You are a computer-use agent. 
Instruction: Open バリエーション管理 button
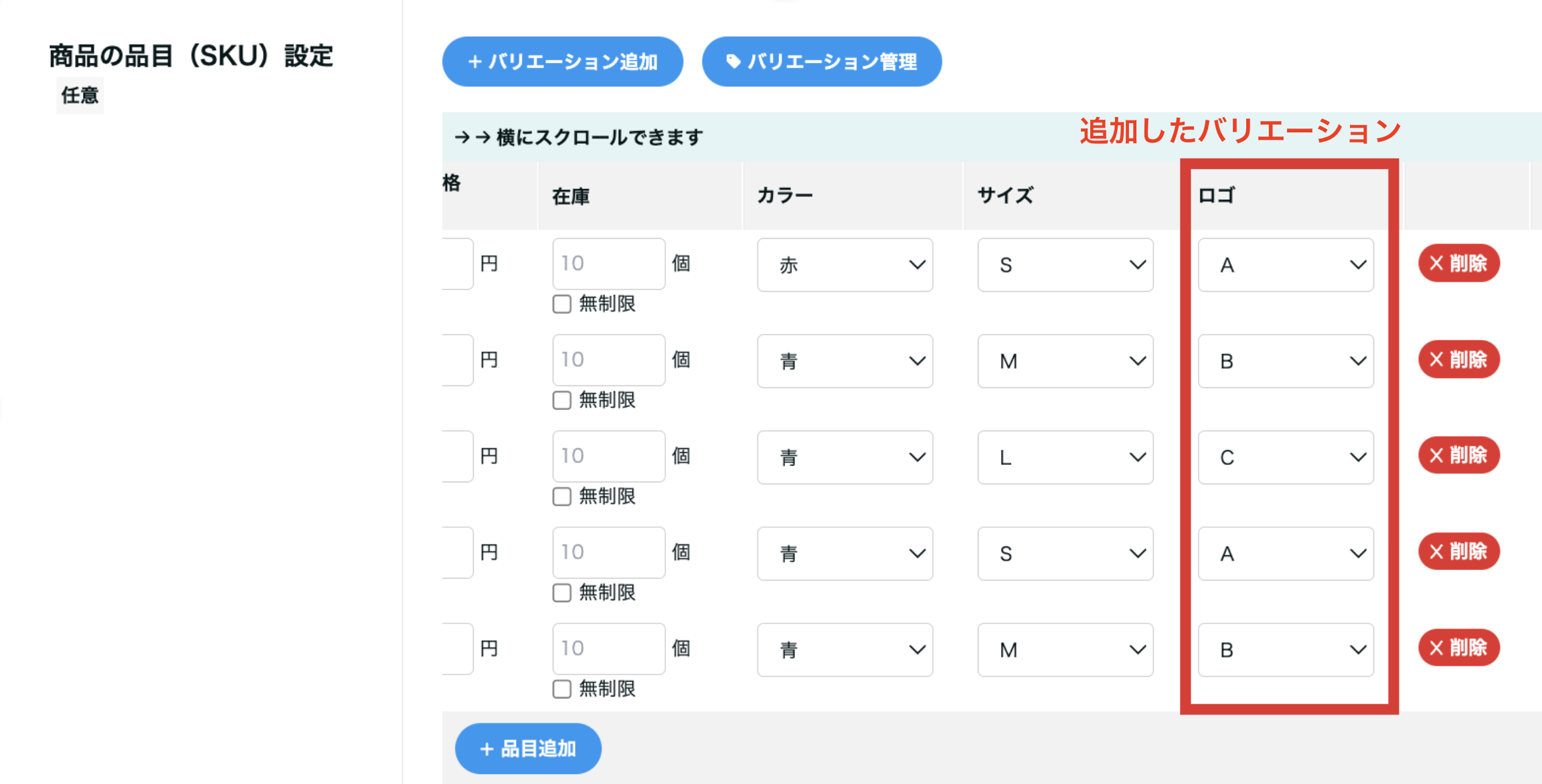[822, 62]
